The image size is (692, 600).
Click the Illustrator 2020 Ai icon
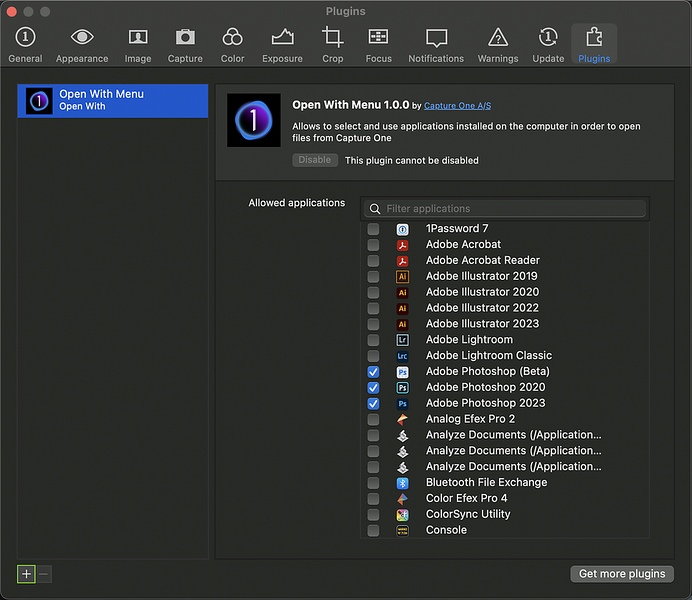coord(402,292)
